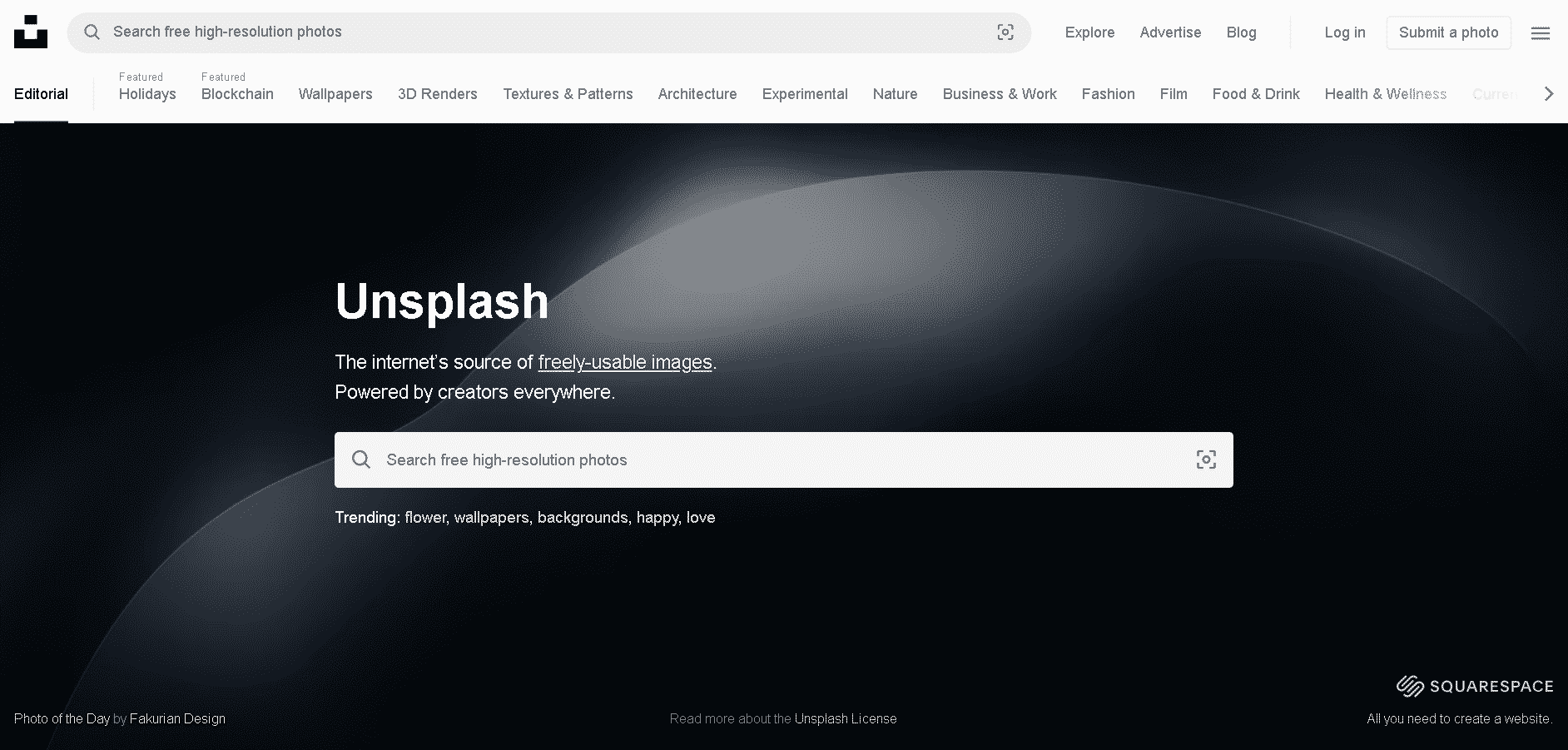Click Submit a photo button
Viewport: 1568px width, 750px height.
[1448, 32]
